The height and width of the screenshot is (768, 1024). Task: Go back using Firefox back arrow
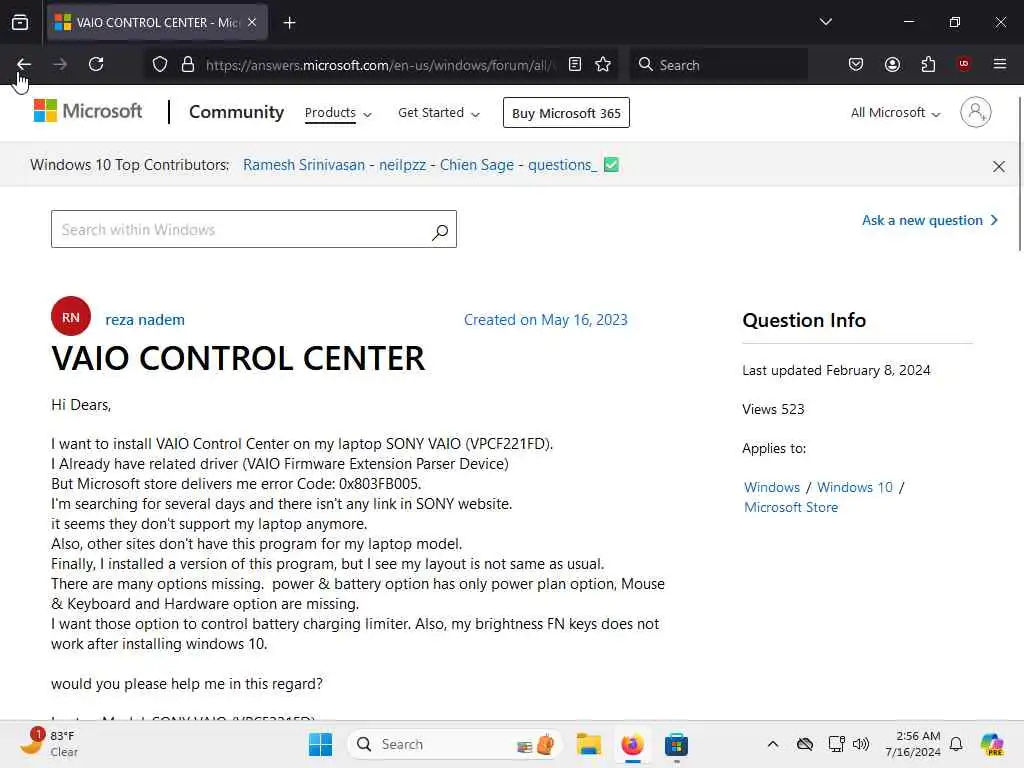(x=24, y=64)
